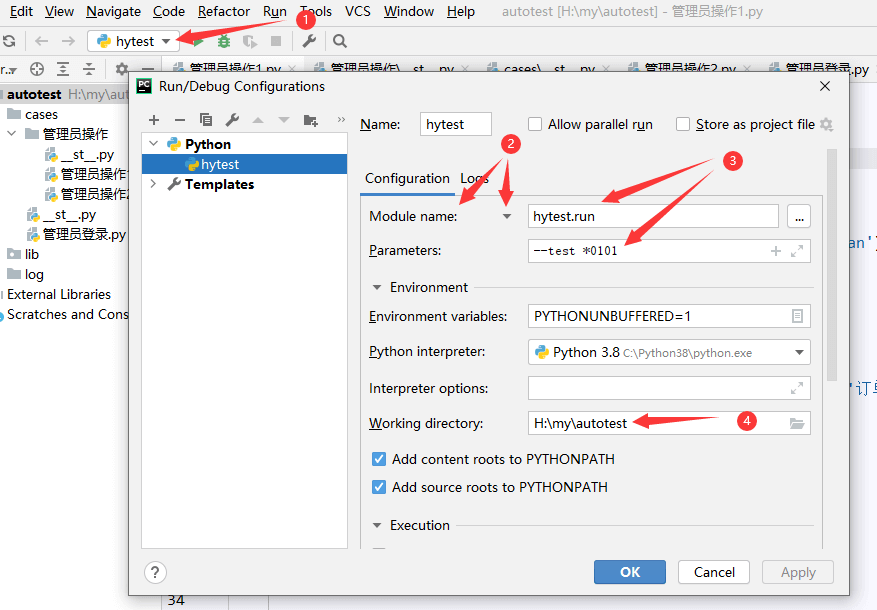
Task: Open dialog help with the question mark
Action: [155, 572]
